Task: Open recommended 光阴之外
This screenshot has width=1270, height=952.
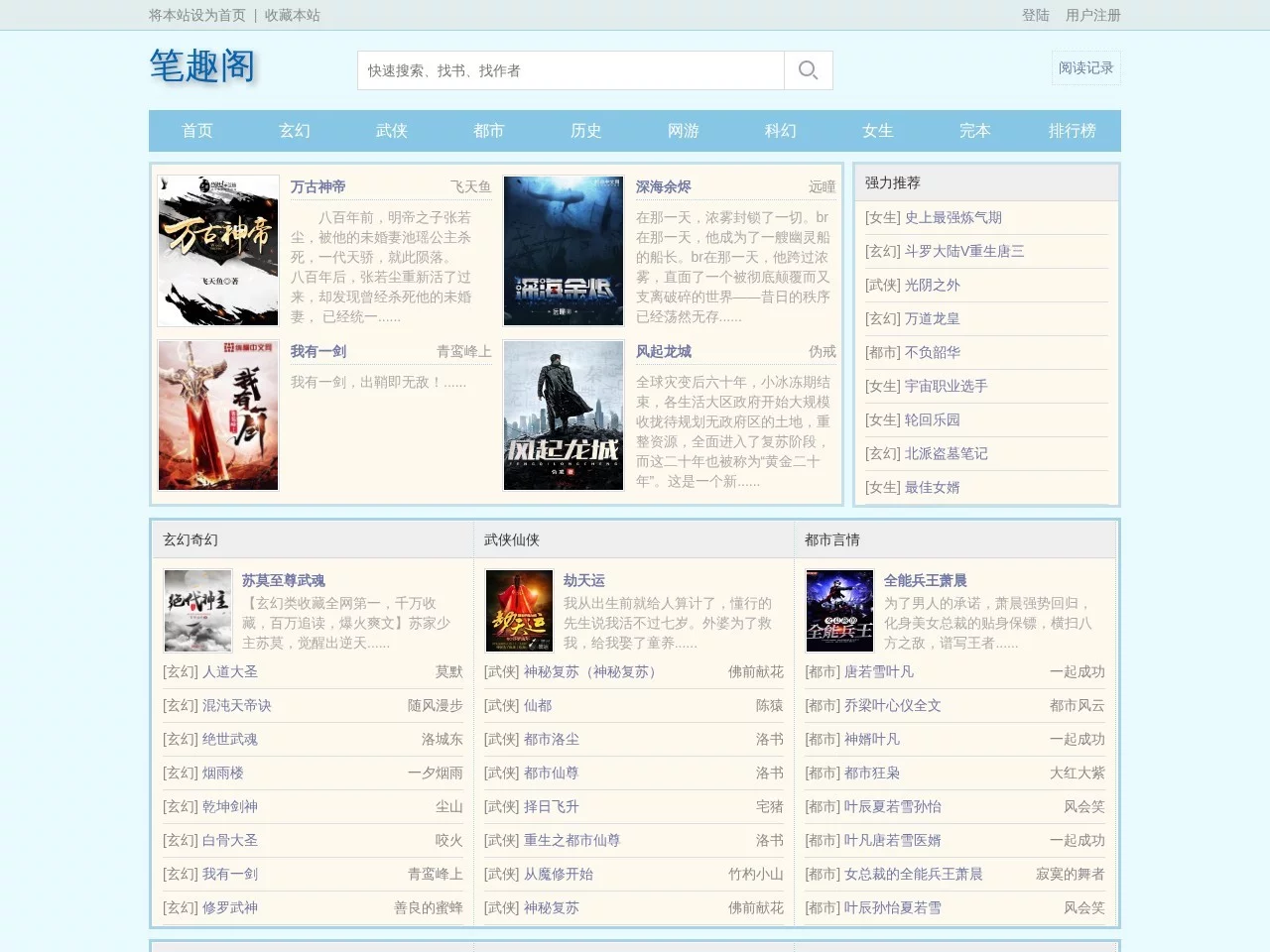Action: 933,285
